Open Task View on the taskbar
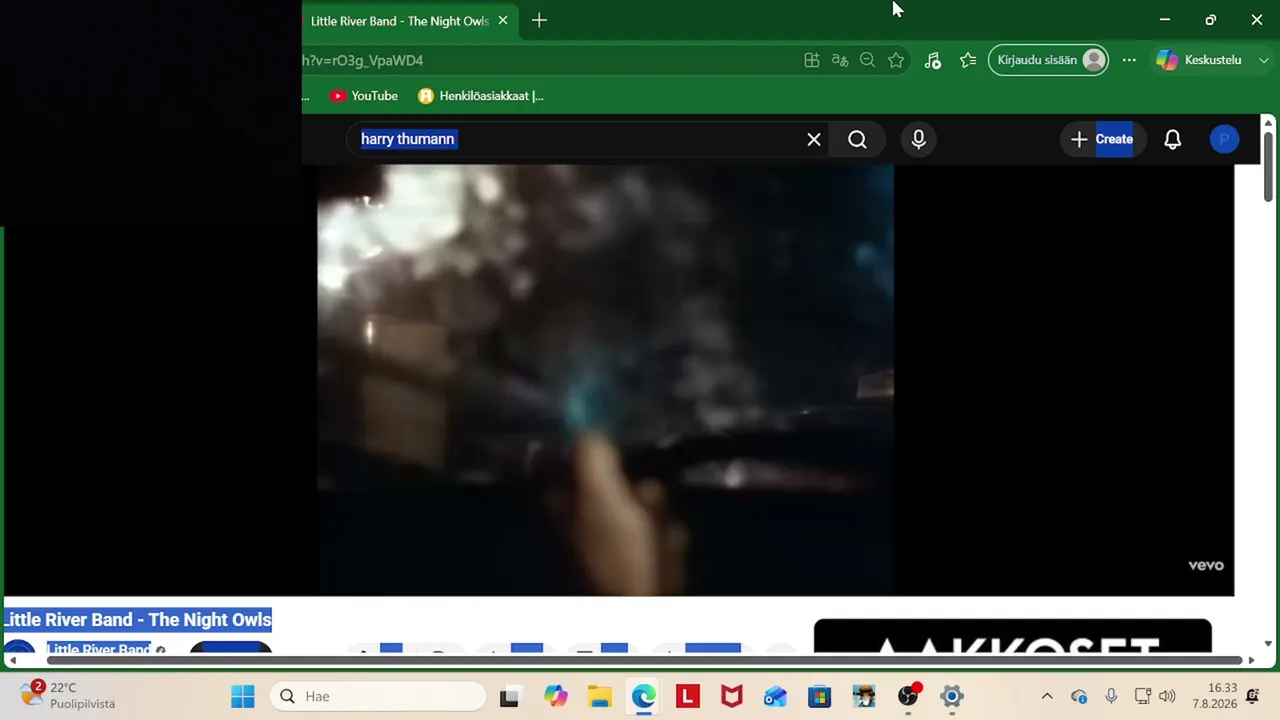 (509, 696)
